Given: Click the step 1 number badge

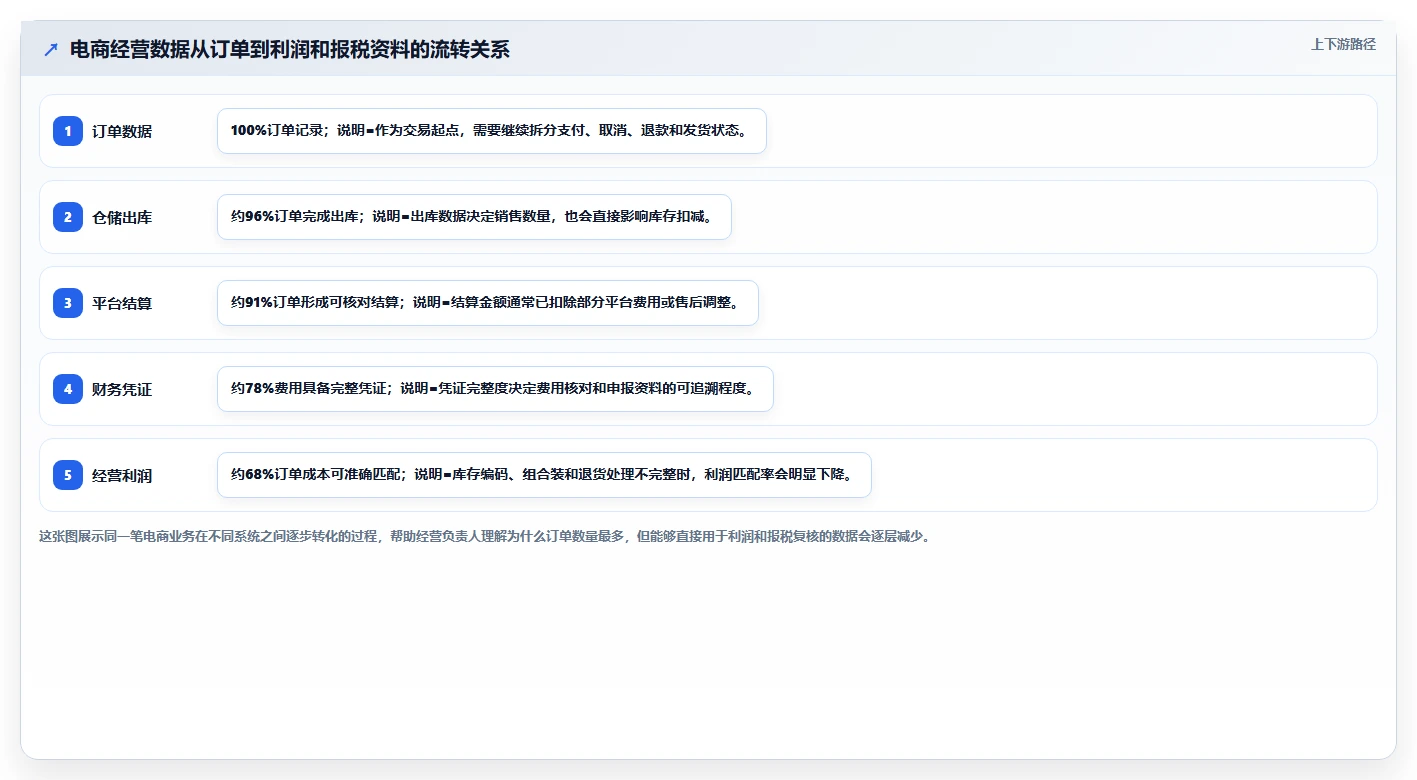Looking at the screenshot, I should (x=68, y=131).
